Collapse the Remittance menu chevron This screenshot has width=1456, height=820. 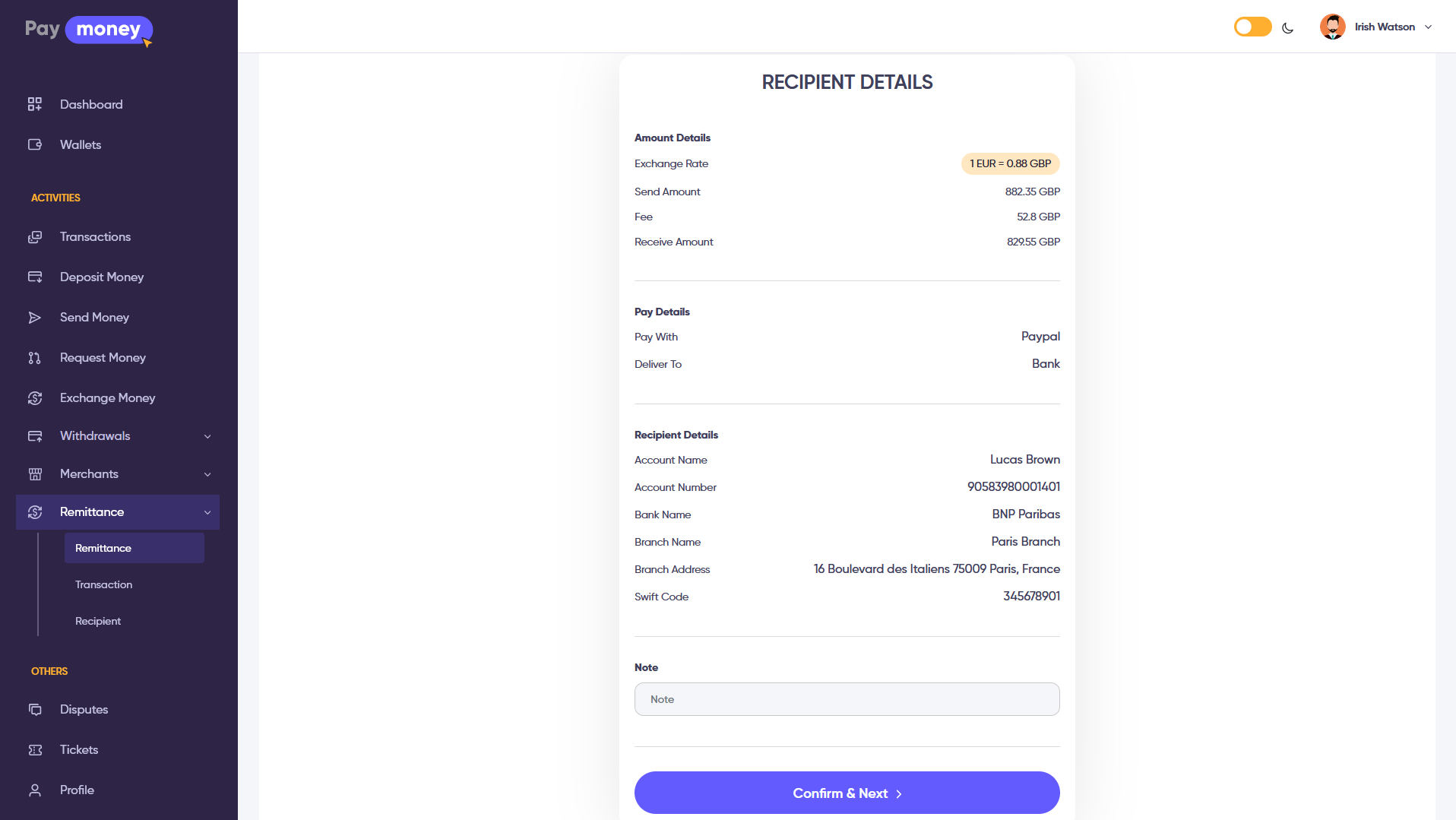point(207,512)
